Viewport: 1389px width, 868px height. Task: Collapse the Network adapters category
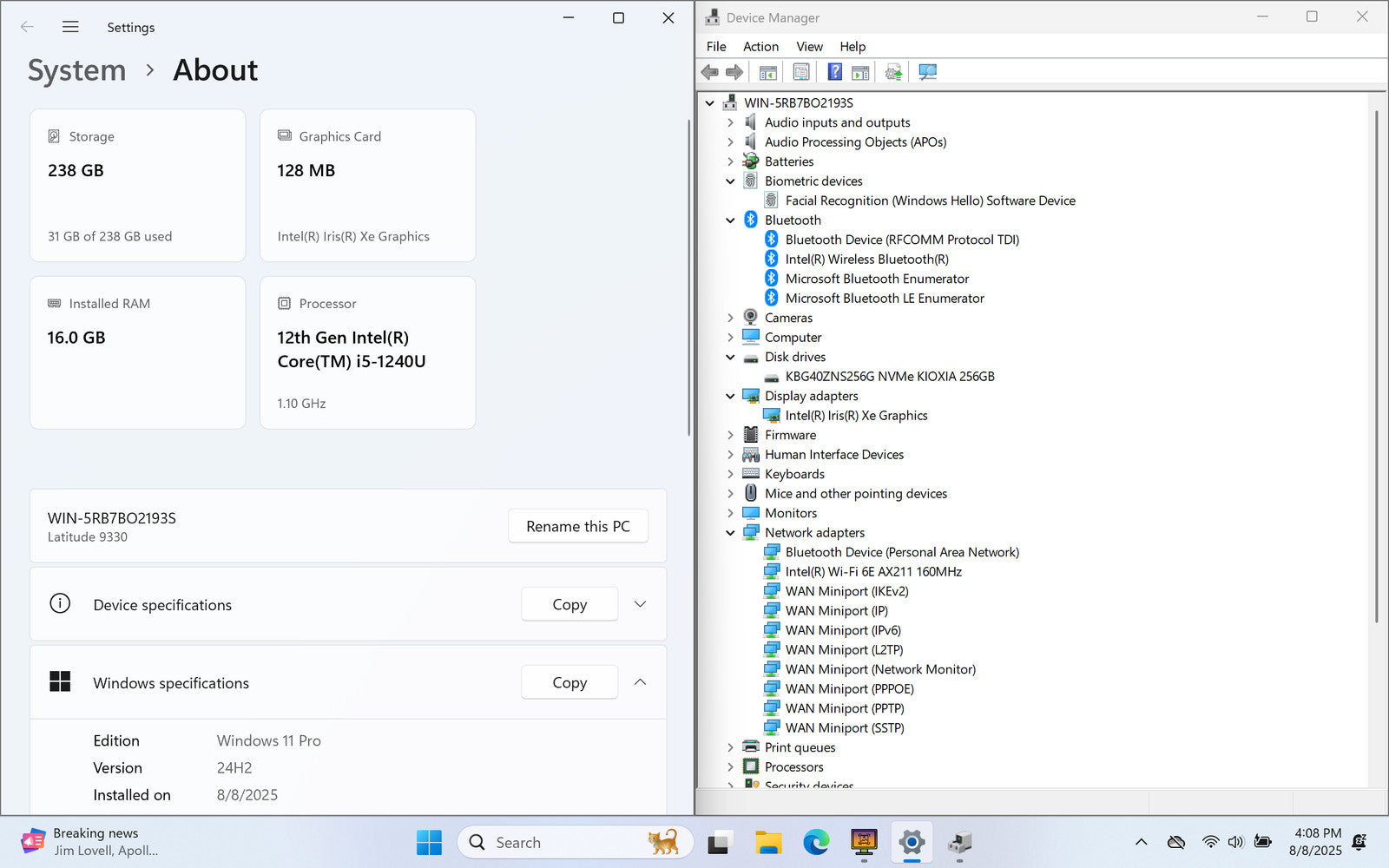730,533
